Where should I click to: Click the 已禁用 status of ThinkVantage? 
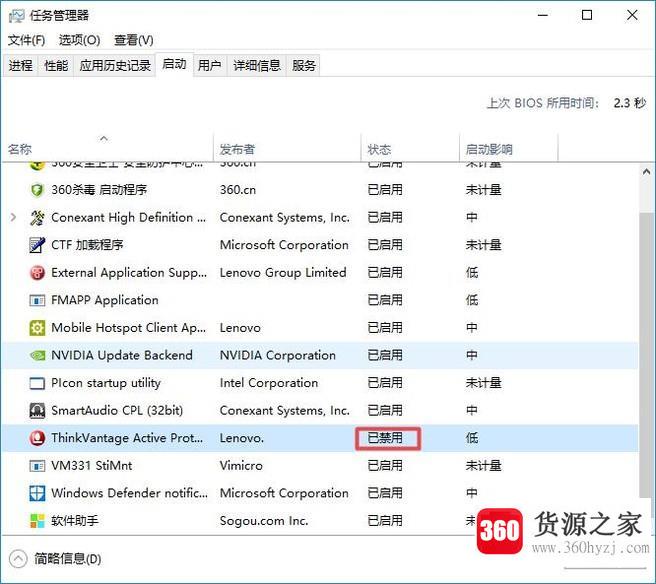(385, 438)
